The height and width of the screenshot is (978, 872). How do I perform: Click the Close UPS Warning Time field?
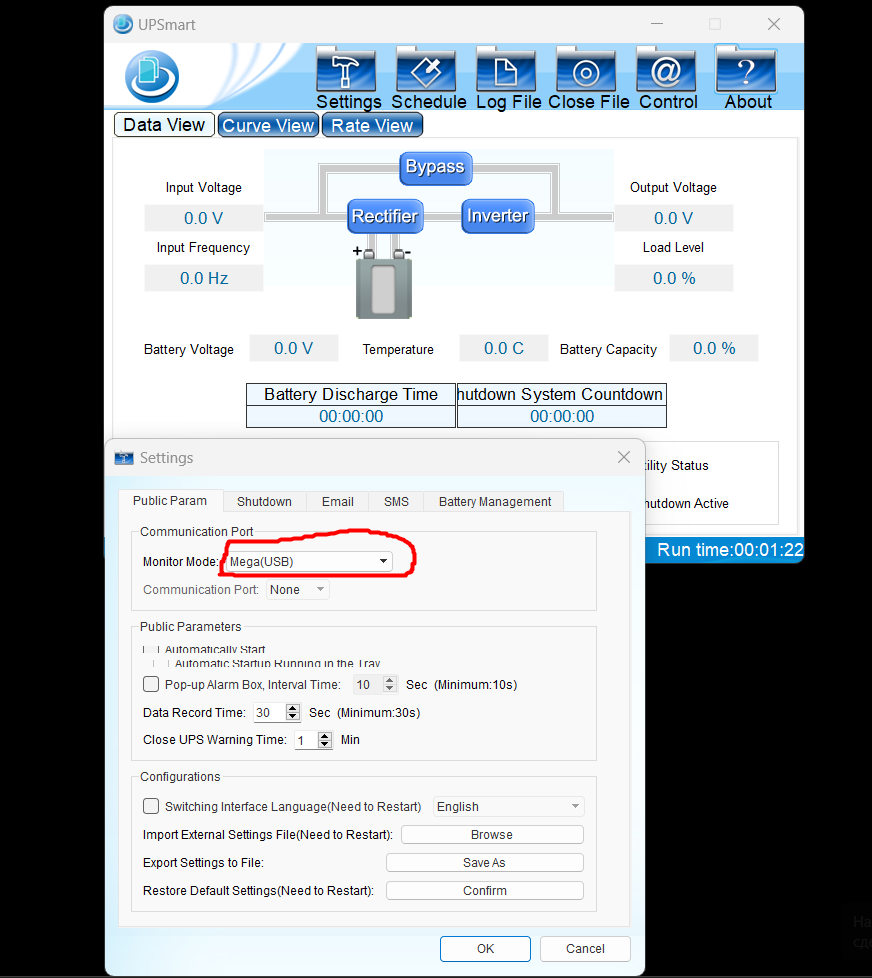[x=304, y=740]
